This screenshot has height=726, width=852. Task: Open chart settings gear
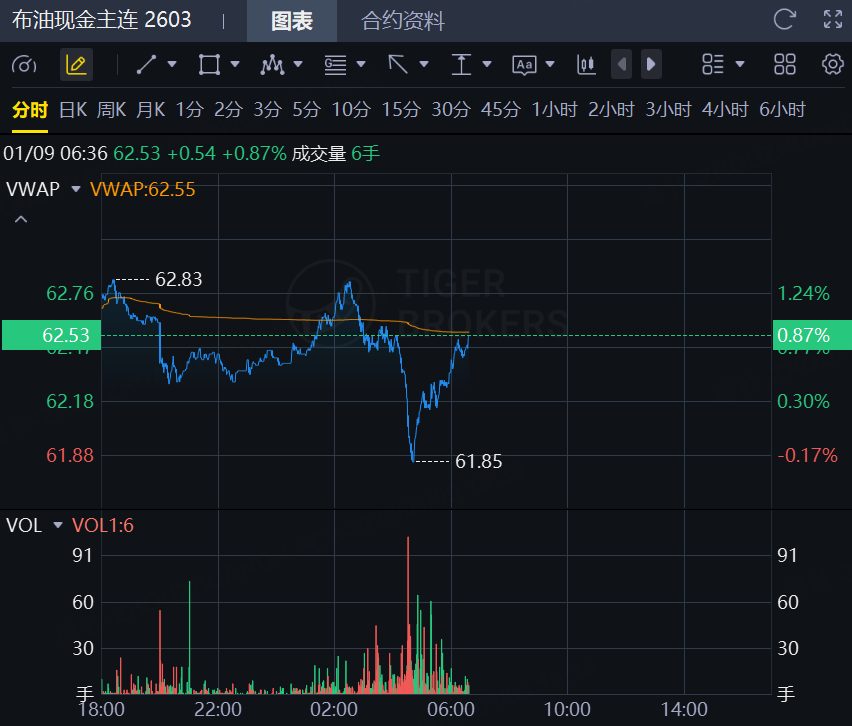tap(832, 65)
